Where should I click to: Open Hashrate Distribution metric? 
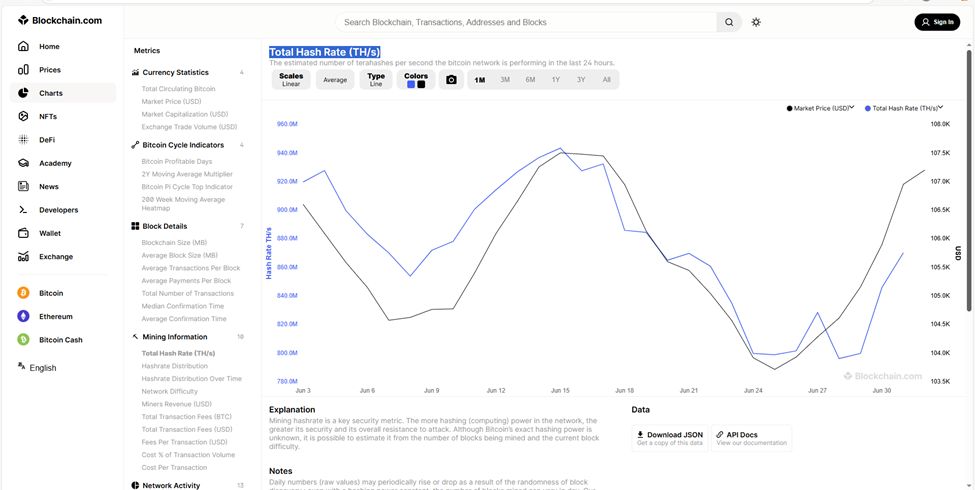[x=175, y=366]
